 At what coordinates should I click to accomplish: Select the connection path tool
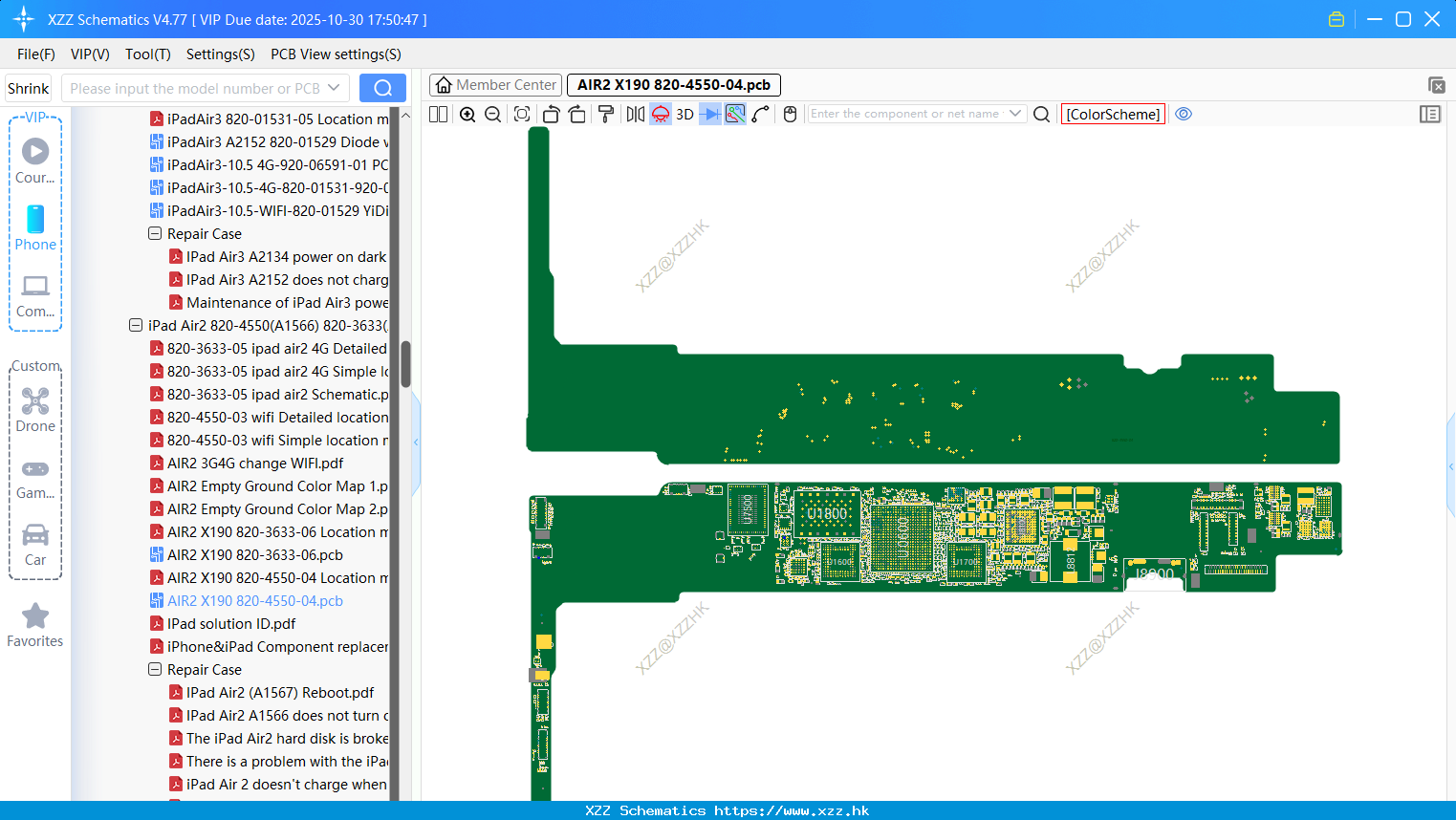761,114
